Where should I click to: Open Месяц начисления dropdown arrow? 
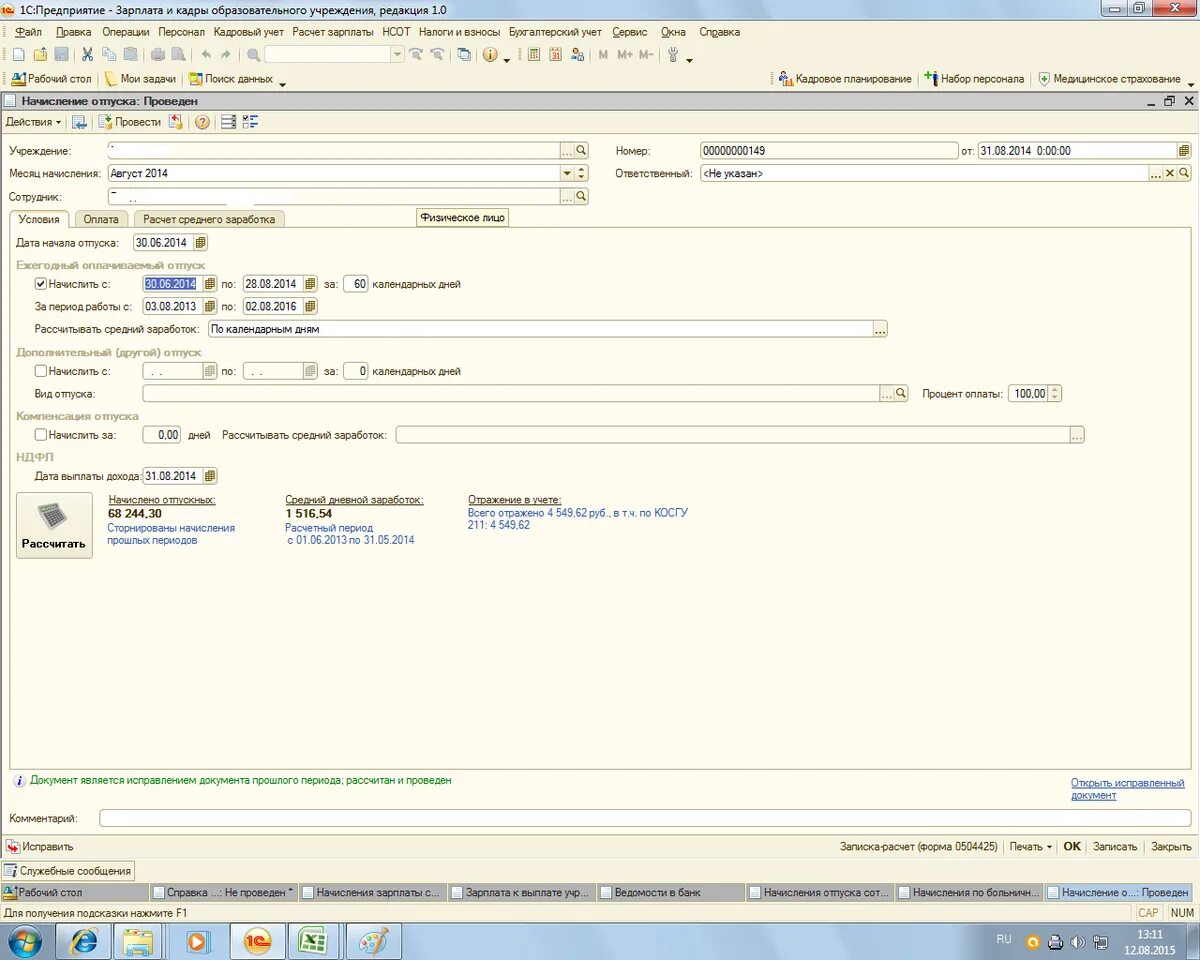tap(567, 173)
